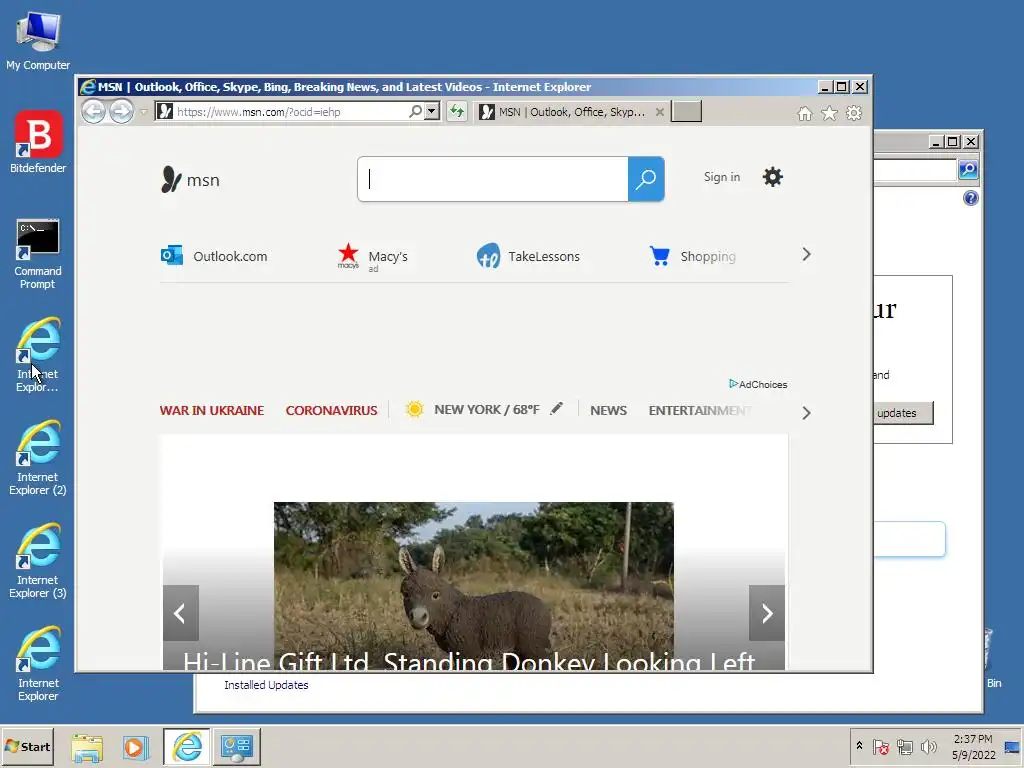Open the TakeLessons link
Image resolution: width=1024 pixels, height=768 pixels.
point(528,256)
